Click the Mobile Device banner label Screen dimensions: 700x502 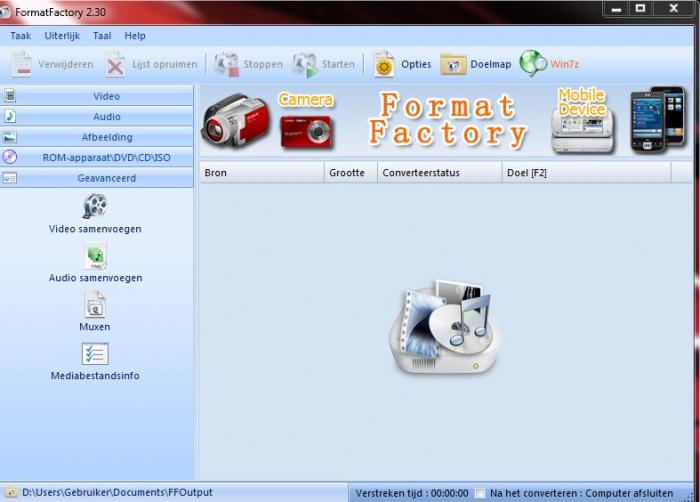tap(582, 102)
